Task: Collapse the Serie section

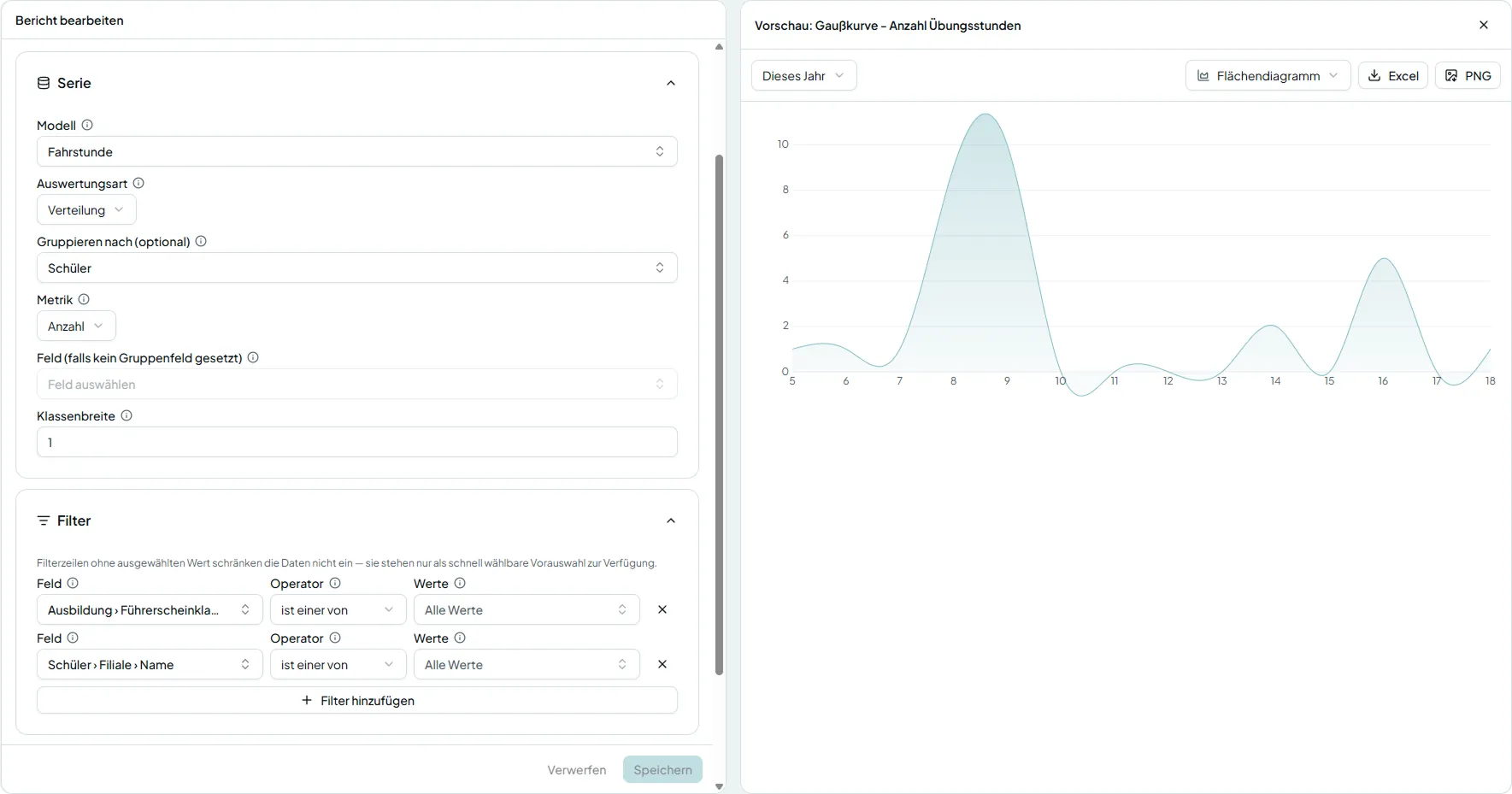Action: (x=671, y=83)
